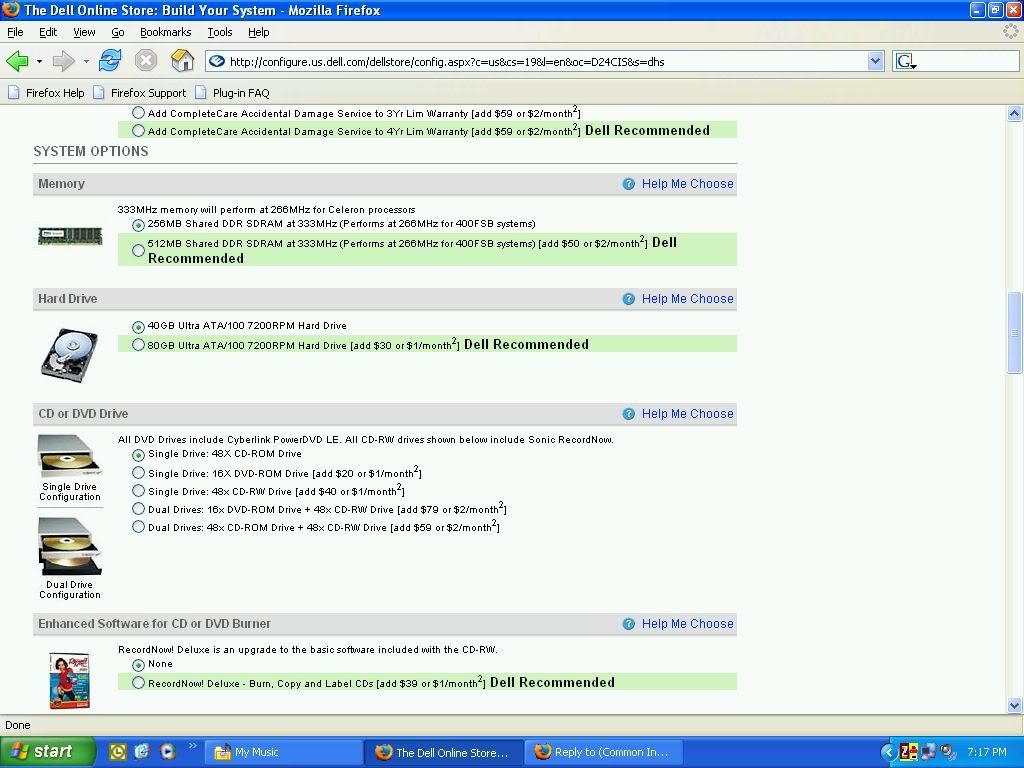Click the scroll up arrow on the page
Viewport: 1024px width, 768px height.
pyautogui.click(x=1014, y=114)
